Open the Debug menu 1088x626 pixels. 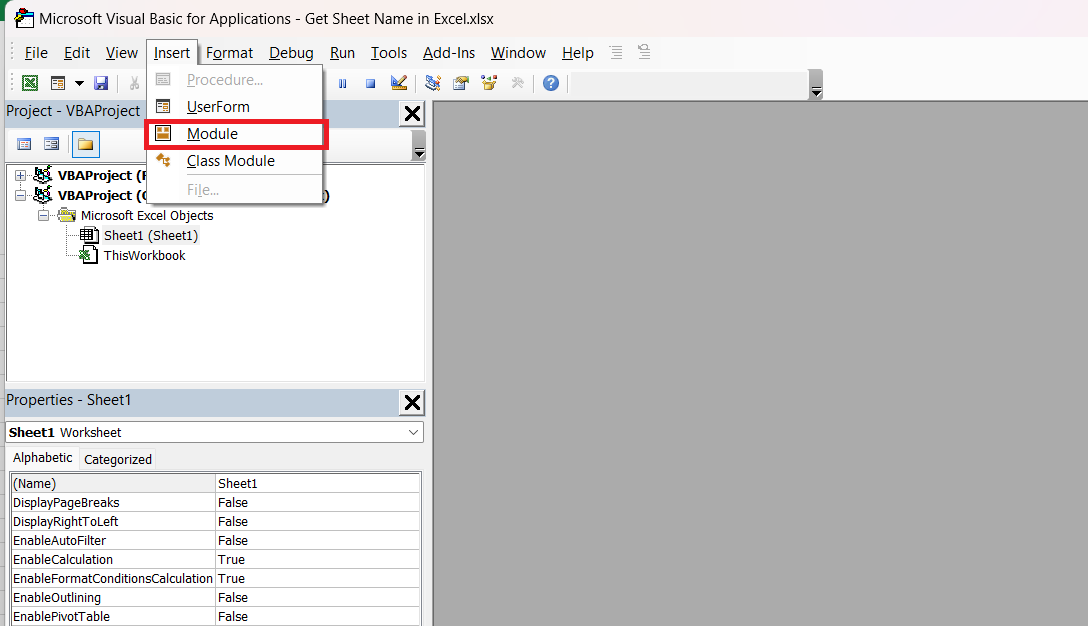point(291,53)
